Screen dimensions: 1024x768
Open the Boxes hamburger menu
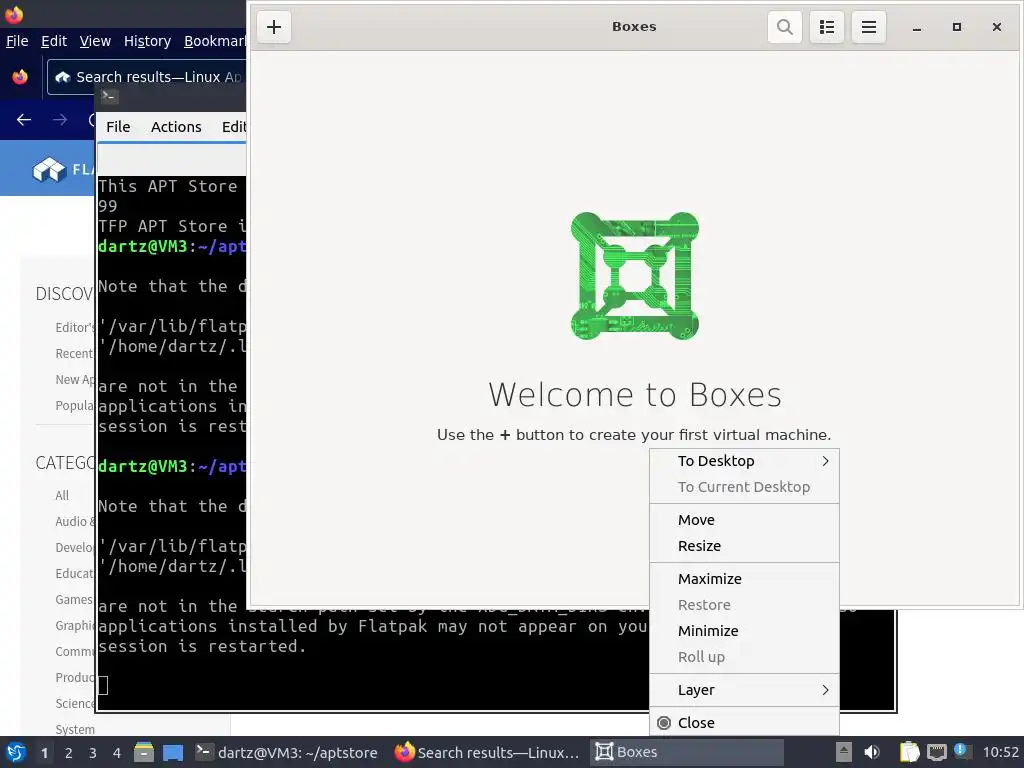[x=869, y=27]
